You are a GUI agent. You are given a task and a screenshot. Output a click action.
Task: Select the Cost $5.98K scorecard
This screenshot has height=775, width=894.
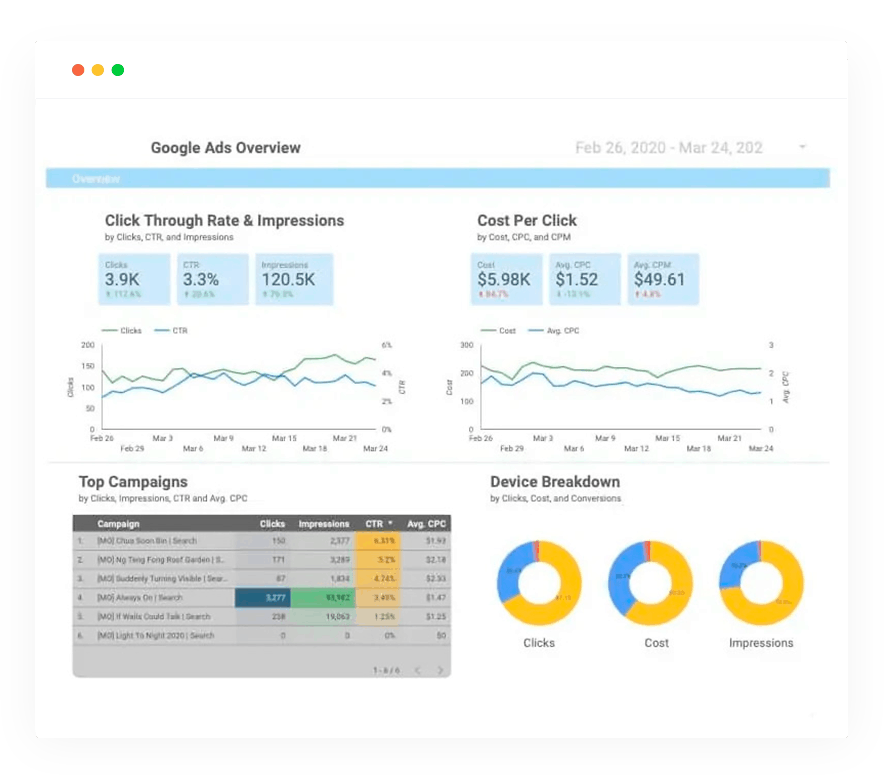click(x=506, y=279)
